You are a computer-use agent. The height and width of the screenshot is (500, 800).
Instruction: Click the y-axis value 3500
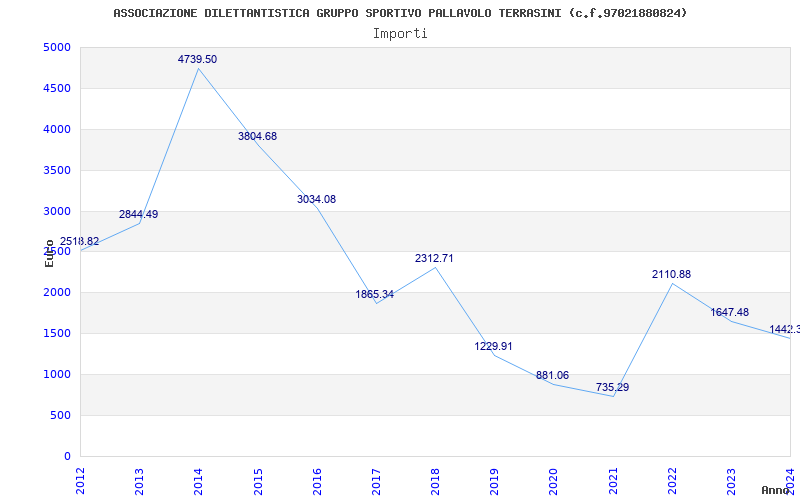(57, 170)
